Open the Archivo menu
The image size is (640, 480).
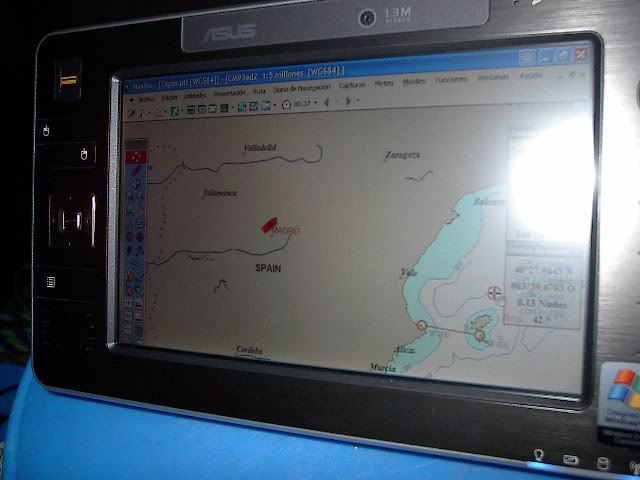[x=146, y=98]
